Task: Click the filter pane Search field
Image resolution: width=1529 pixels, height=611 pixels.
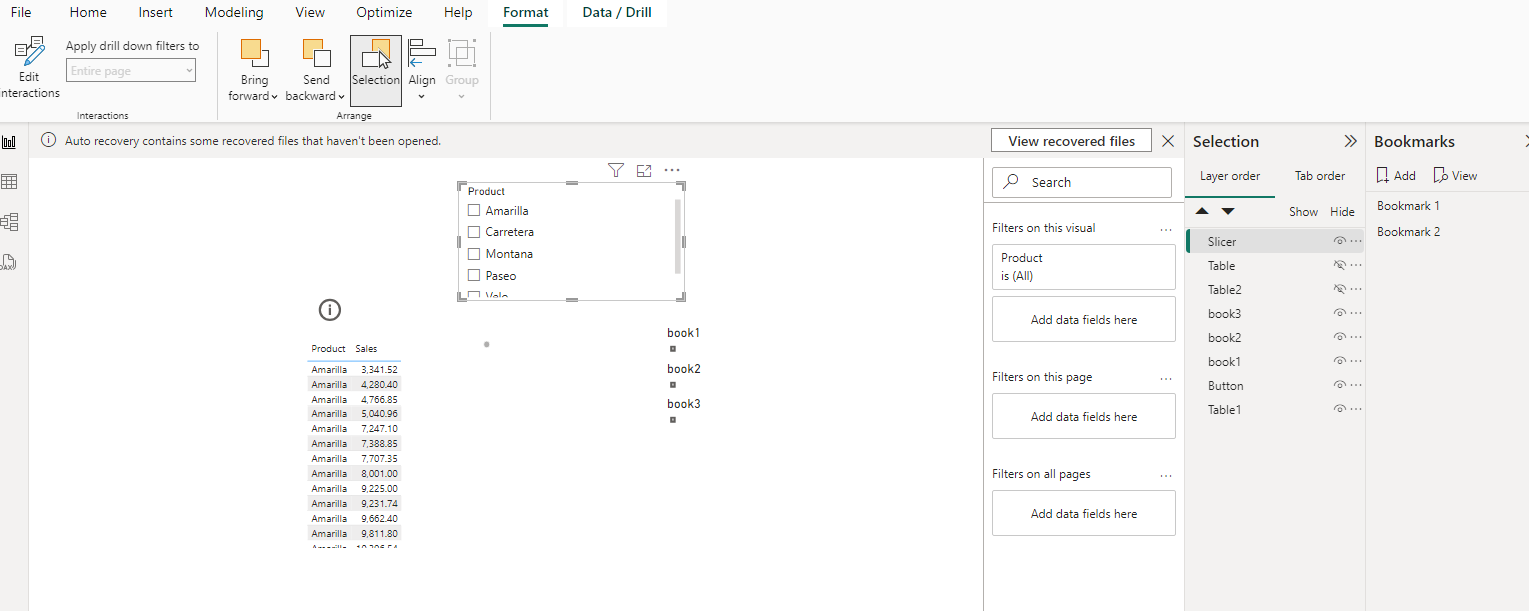Action: click(x=1081, y=182)
